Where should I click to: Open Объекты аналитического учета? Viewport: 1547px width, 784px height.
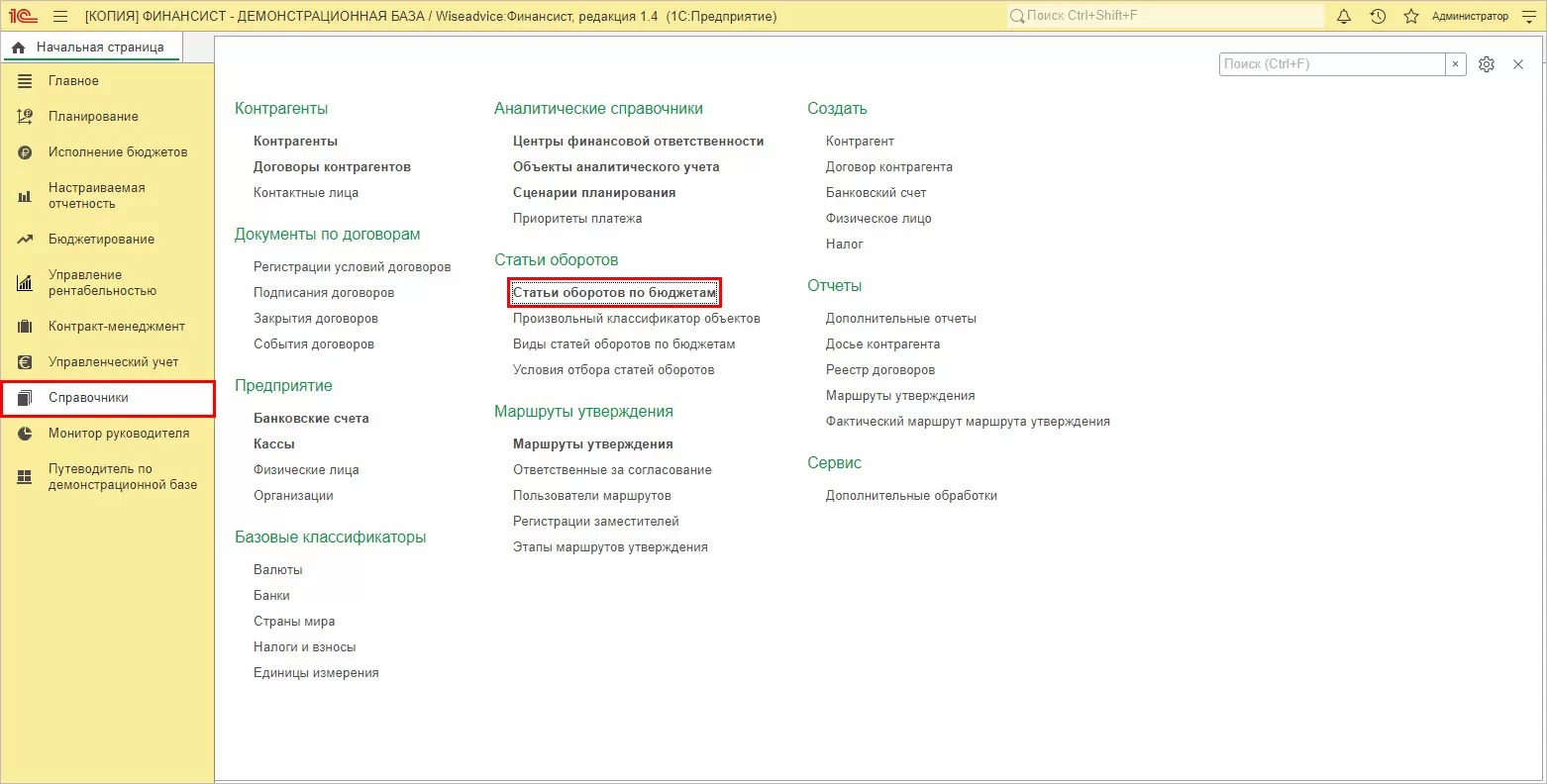(616, 167)
